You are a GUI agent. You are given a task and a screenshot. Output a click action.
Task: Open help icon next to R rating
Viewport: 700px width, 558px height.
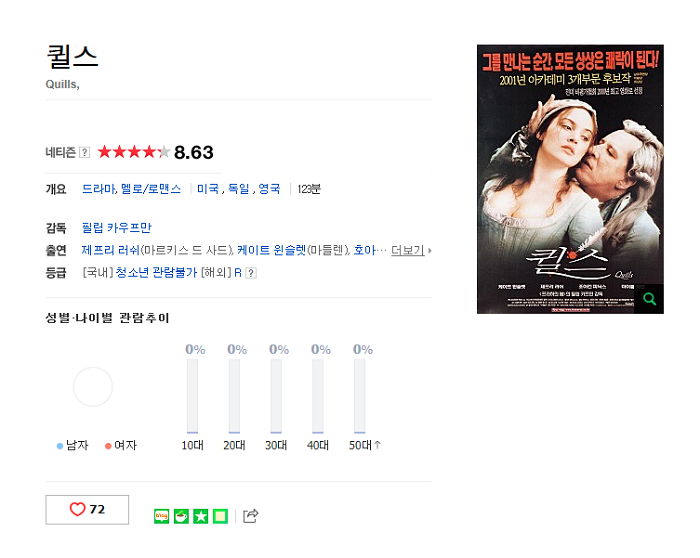pyautogui.click(x=251, y=273)
